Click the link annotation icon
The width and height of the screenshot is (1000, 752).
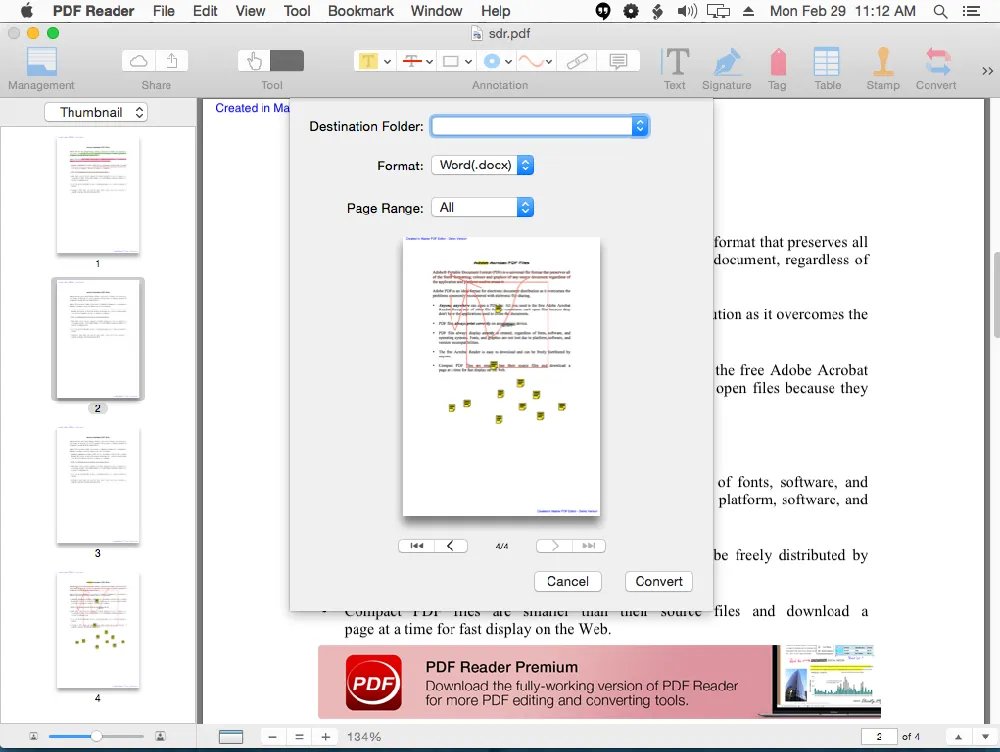577,61
